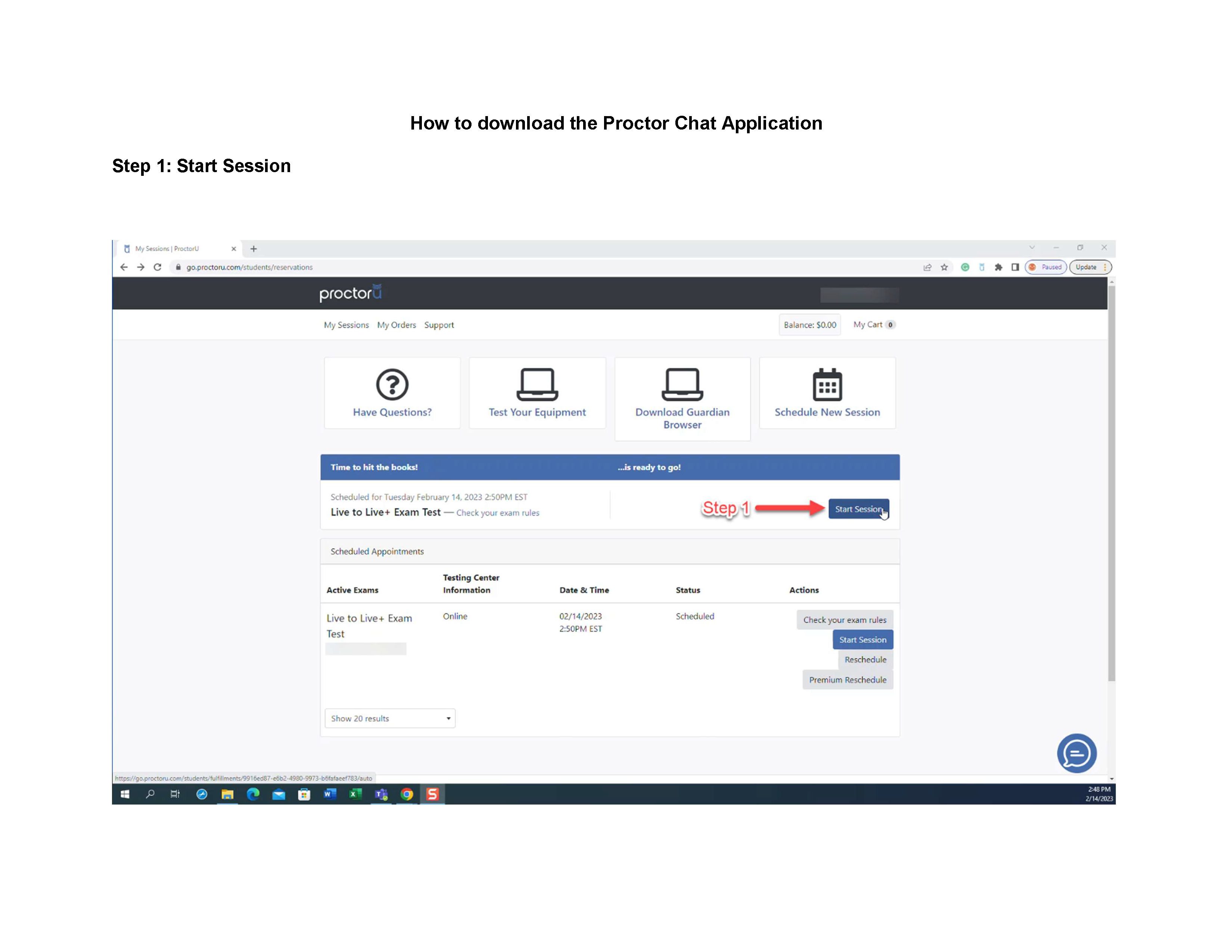Reload the page with refresh icon
Image resolution: width=1232 pixels, height=952 pixels.
pyautogui.click(x=158, y=267)
